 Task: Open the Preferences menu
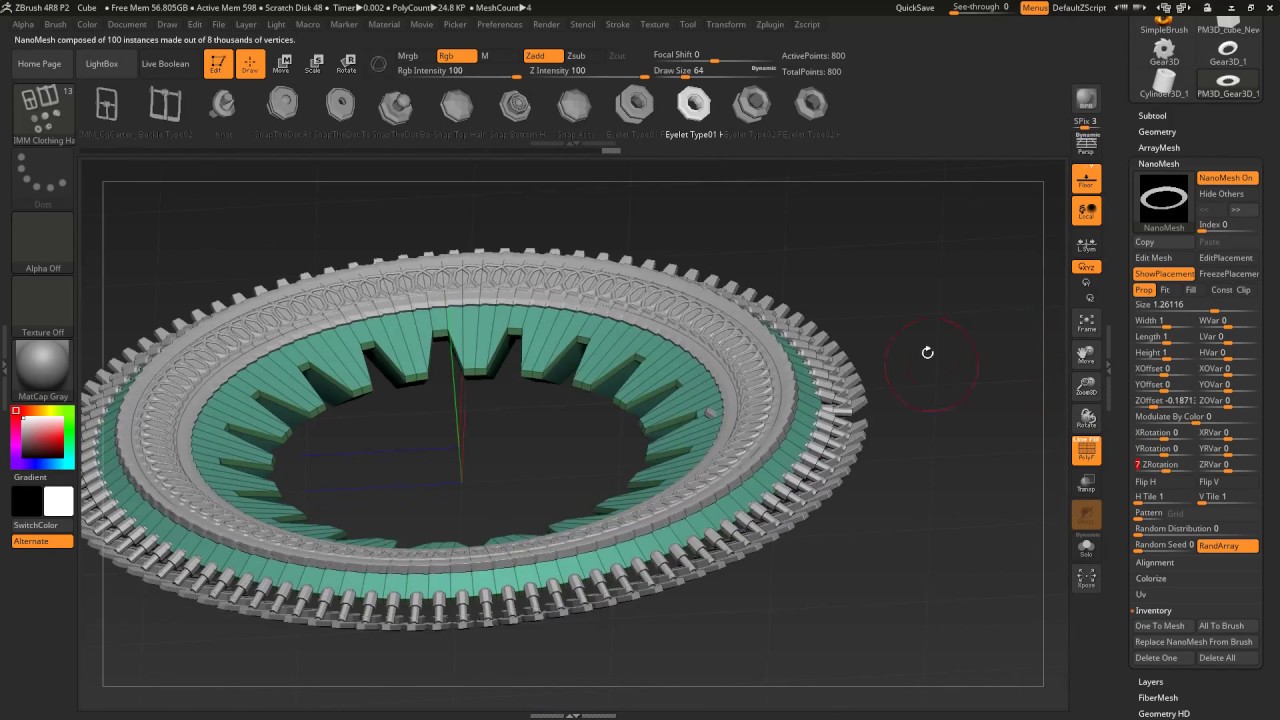click(x=499, y=24)
